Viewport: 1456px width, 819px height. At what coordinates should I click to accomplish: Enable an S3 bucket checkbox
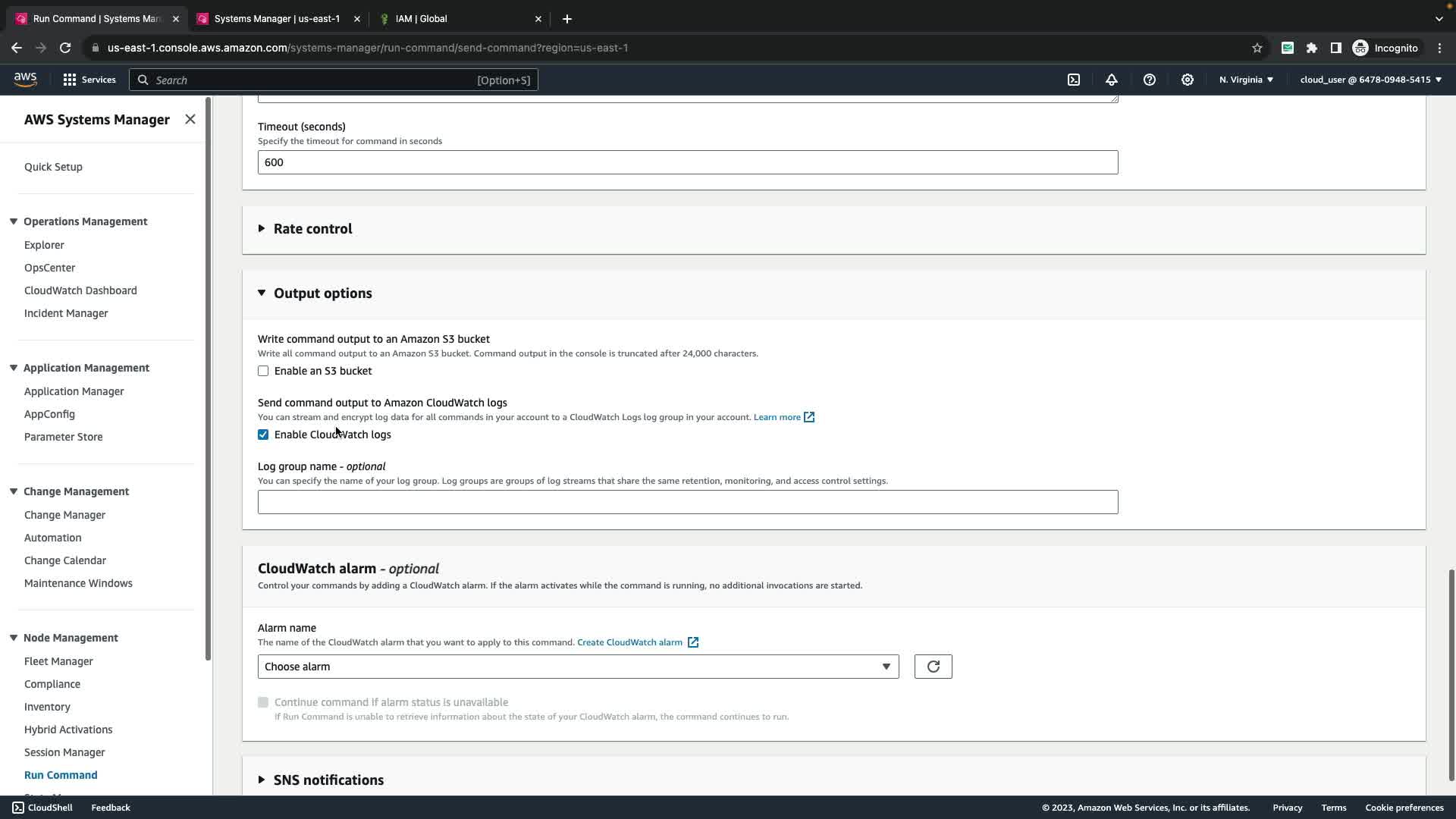263,371
